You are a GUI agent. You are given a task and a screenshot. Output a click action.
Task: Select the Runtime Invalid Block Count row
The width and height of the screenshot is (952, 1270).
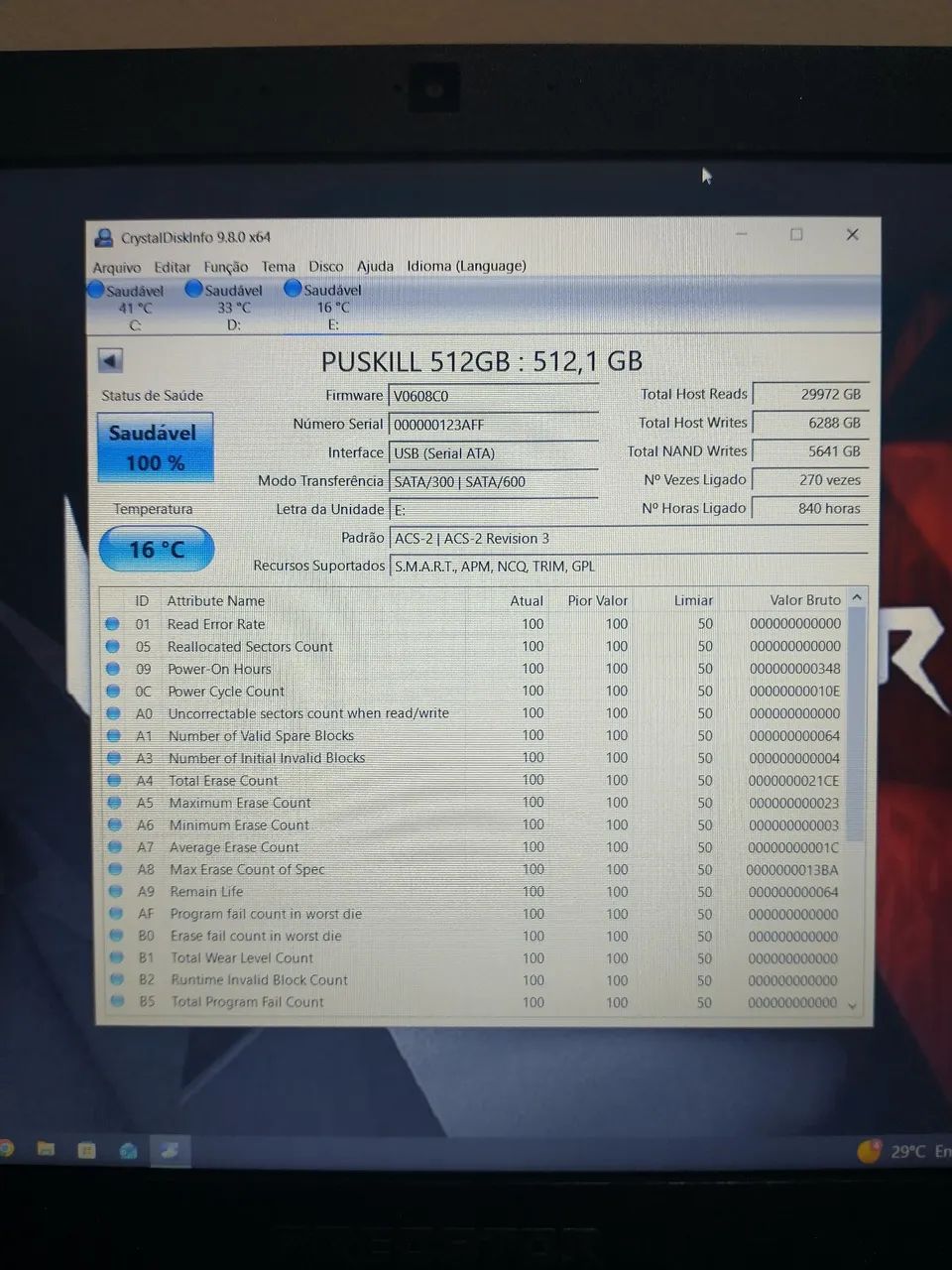pos(473,980)
